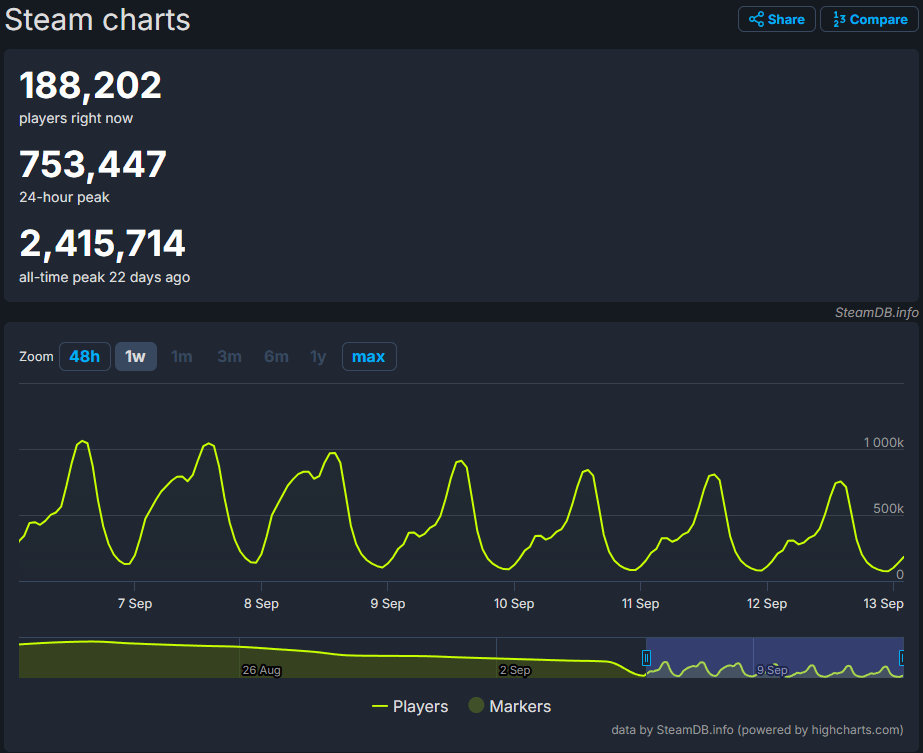
Task: Set chart zoom to 48h
Action: click(85, 357)
